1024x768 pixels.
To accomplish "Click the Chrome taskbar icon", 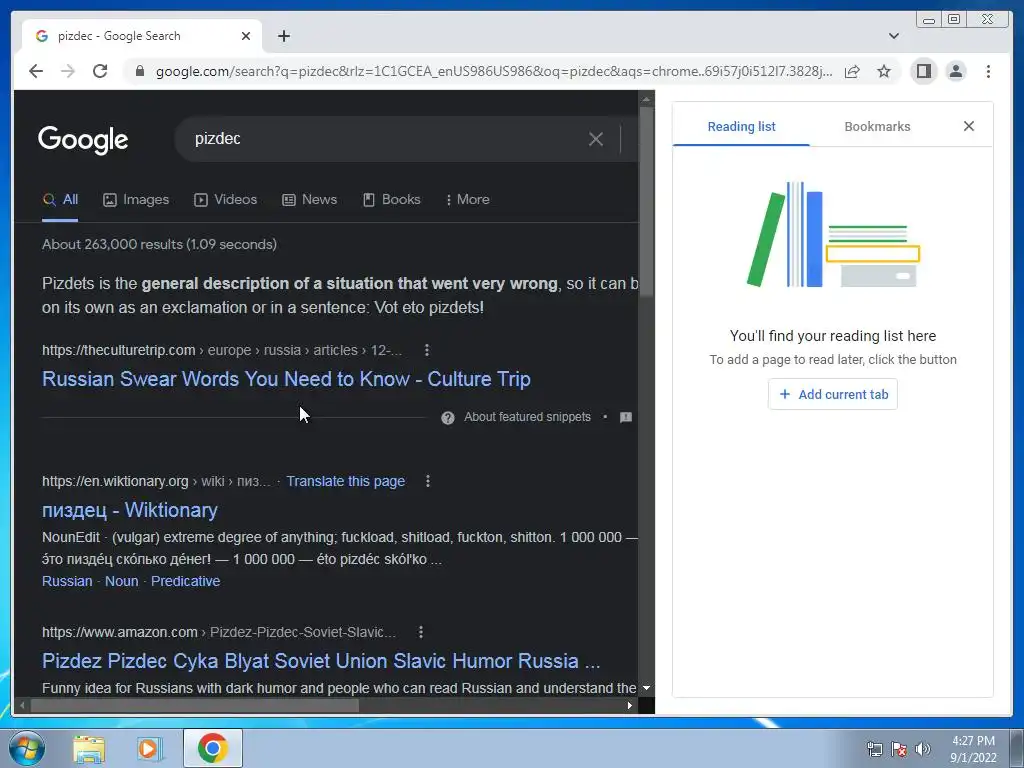I will click(212, 748).
